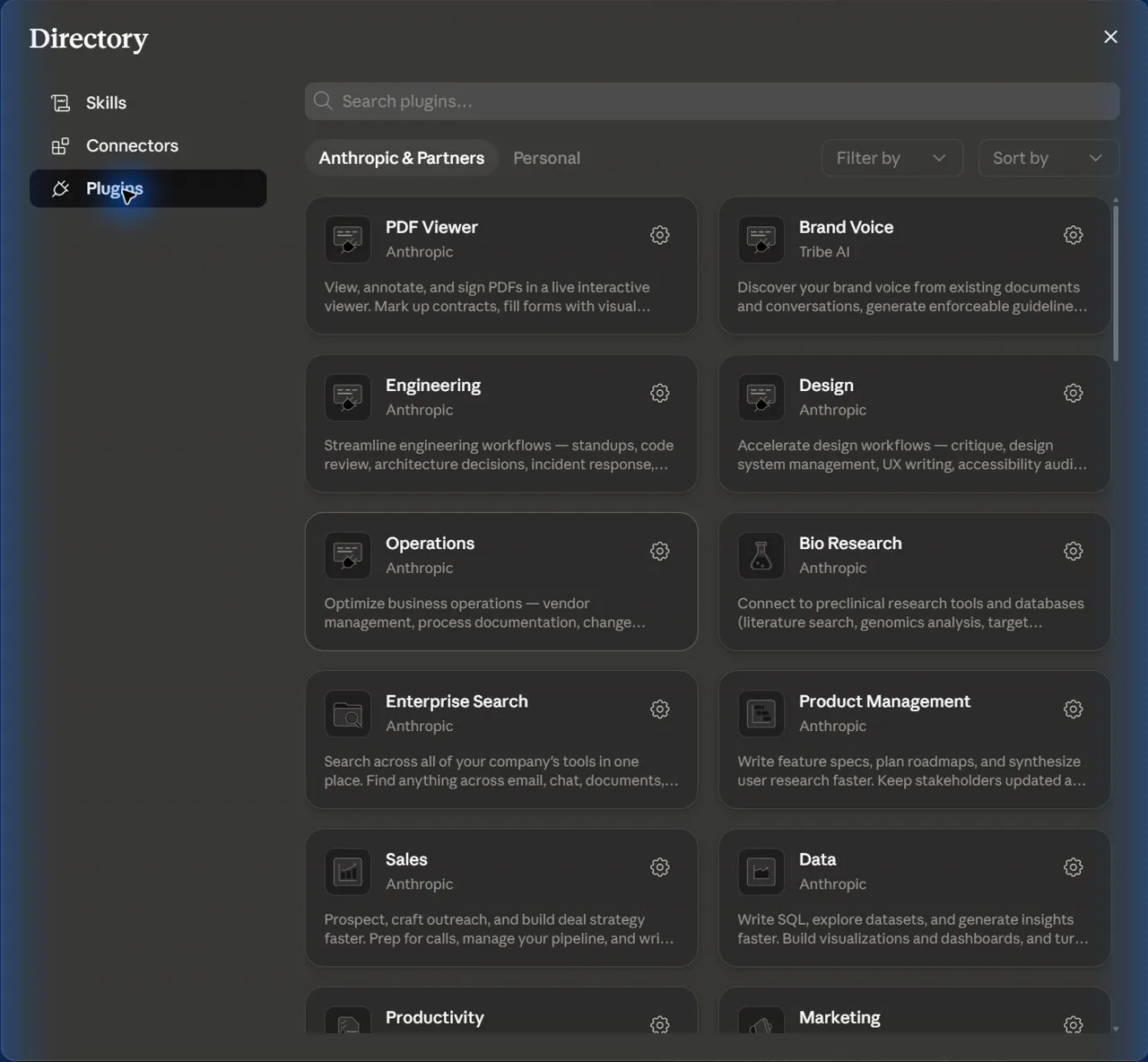Open the Marketing plugin title

point(839,1018)
